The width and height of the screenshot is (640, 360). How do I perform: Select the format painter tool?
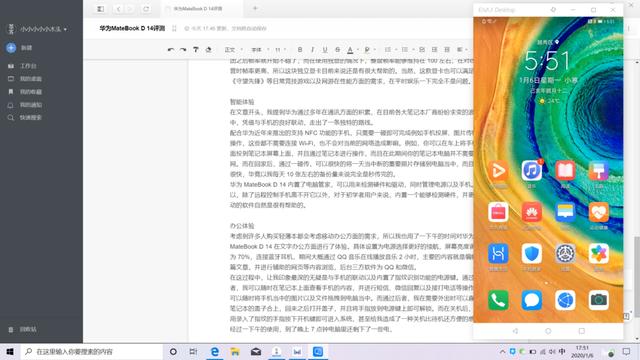[196, 49]
